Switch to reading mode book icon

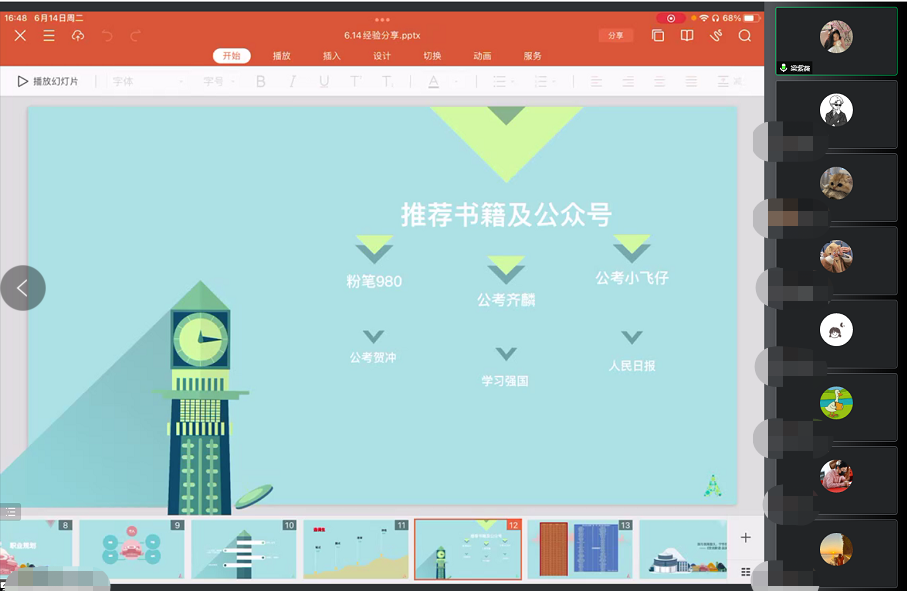(x=687, y=36)
